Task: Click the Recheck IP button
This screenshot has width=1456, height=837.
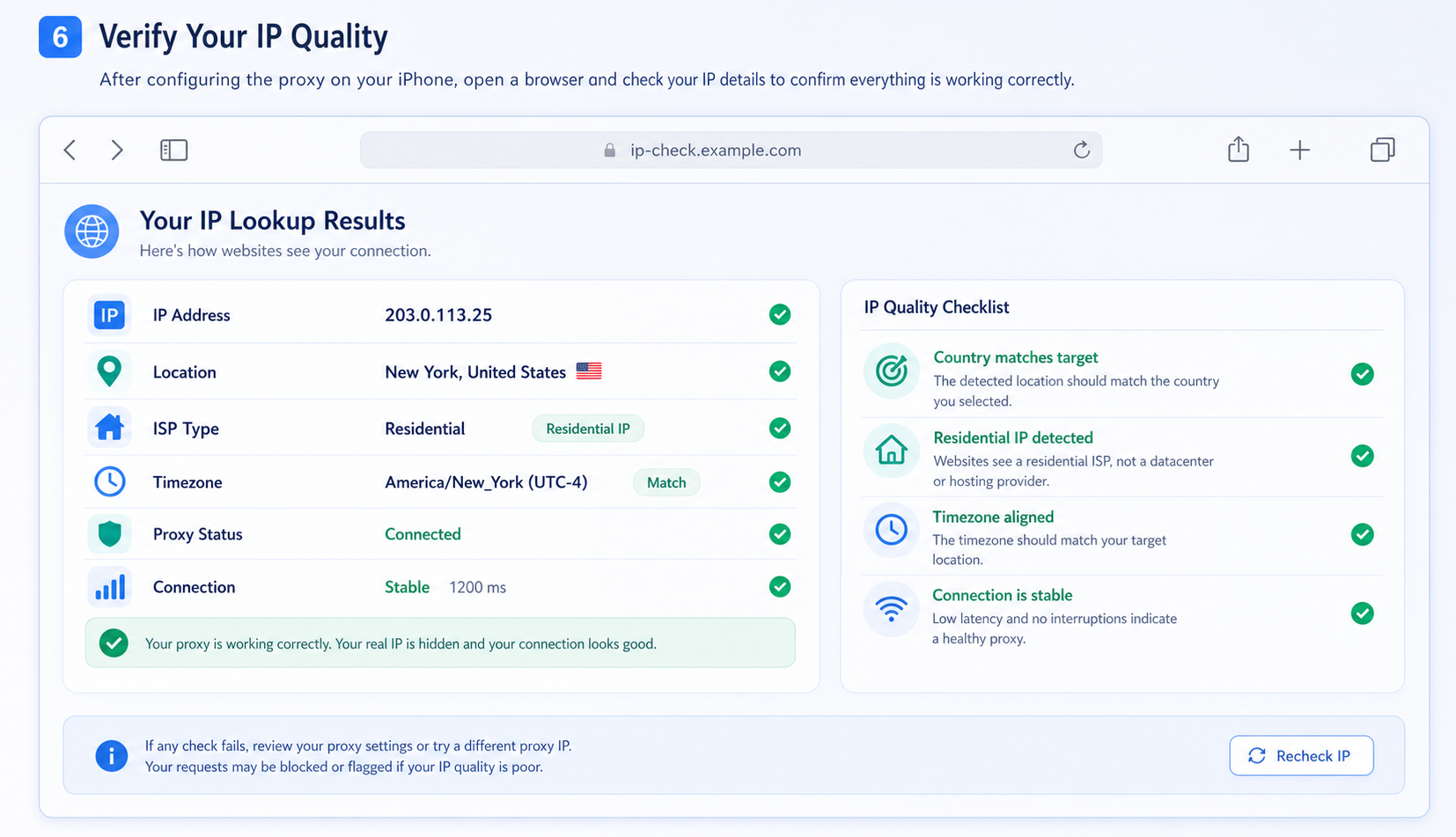Action: pyautogui.click(x=1301, y=755)
